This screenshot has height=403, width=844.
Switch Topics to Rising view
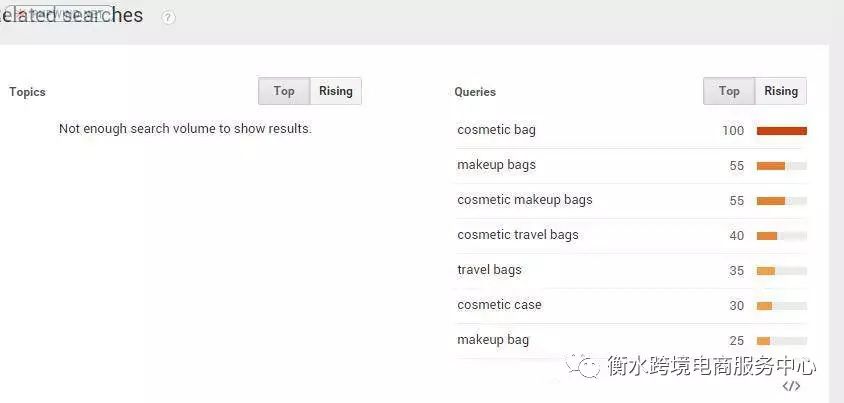coord(336,91)
